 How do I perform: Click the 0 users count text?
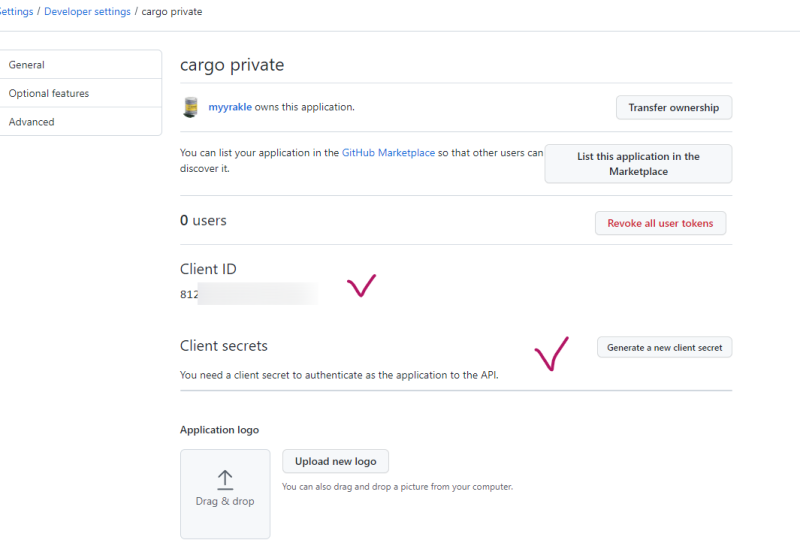tap(204, 220)
